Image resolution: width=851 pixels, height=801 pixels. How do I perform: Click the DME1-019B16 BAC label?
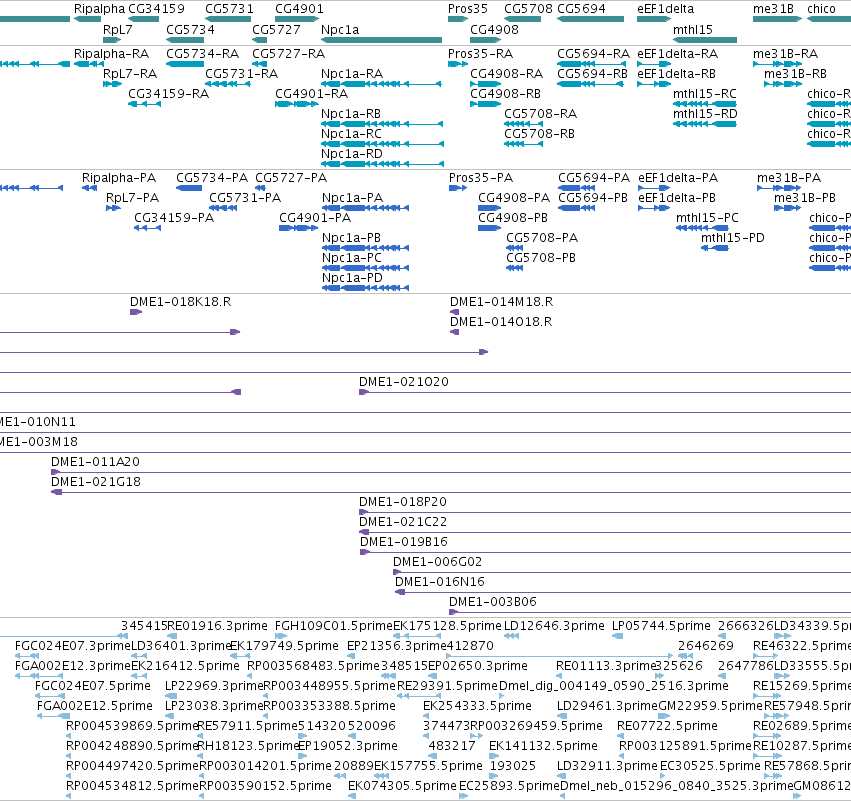tap(404, 542)
